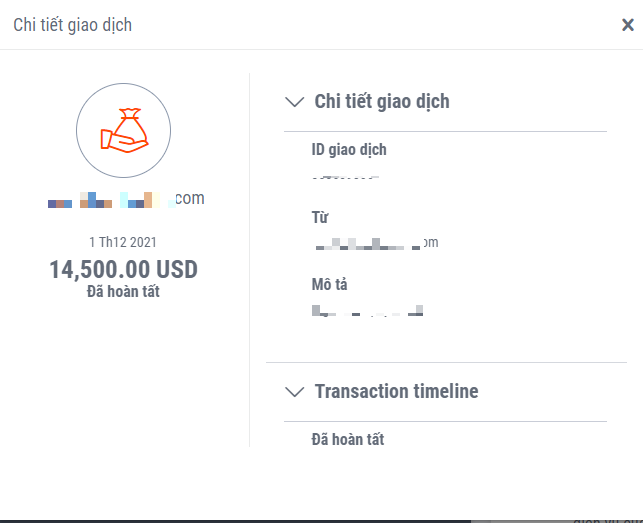Click the dialog title in the header bar
The height and width of the screenshot is (523, 643).
[72, 25]
